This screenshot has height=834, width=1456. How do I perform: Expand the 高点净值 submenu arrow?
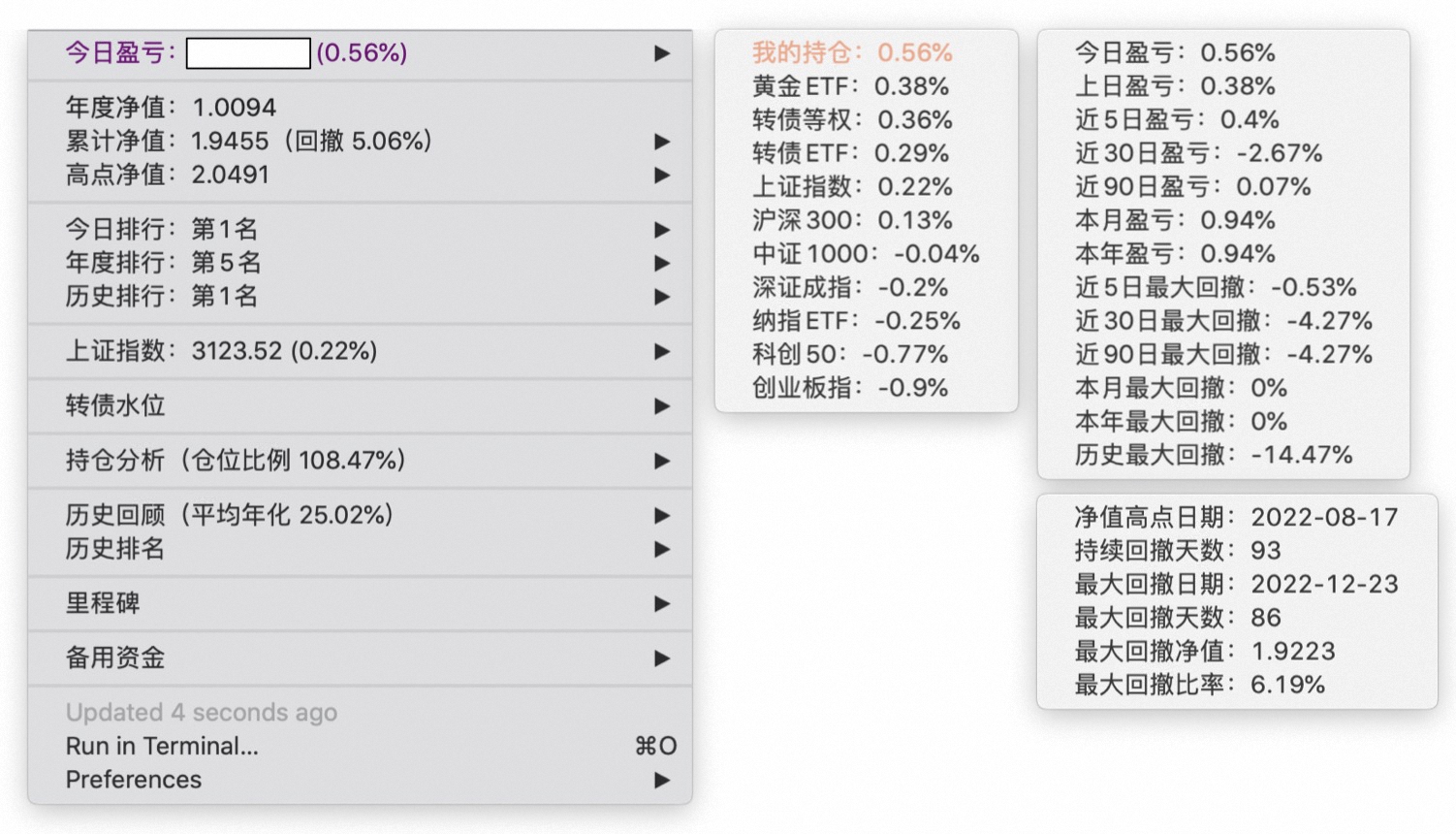click(662, 176)
